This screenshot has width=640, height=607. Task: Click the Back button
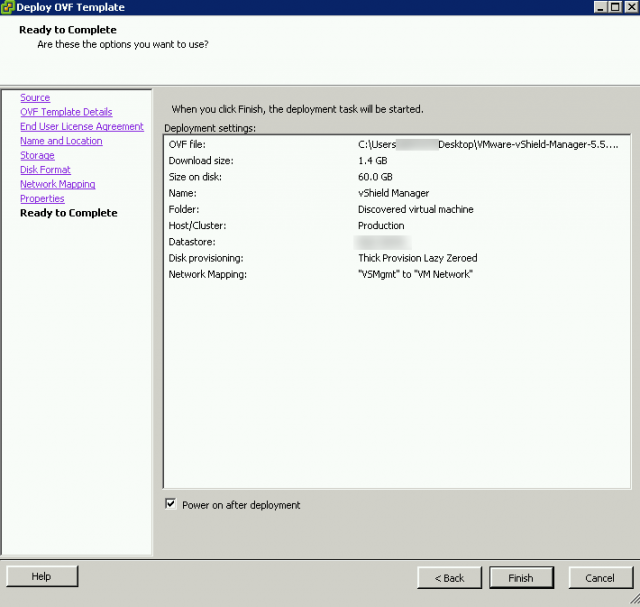coord(449,578)
